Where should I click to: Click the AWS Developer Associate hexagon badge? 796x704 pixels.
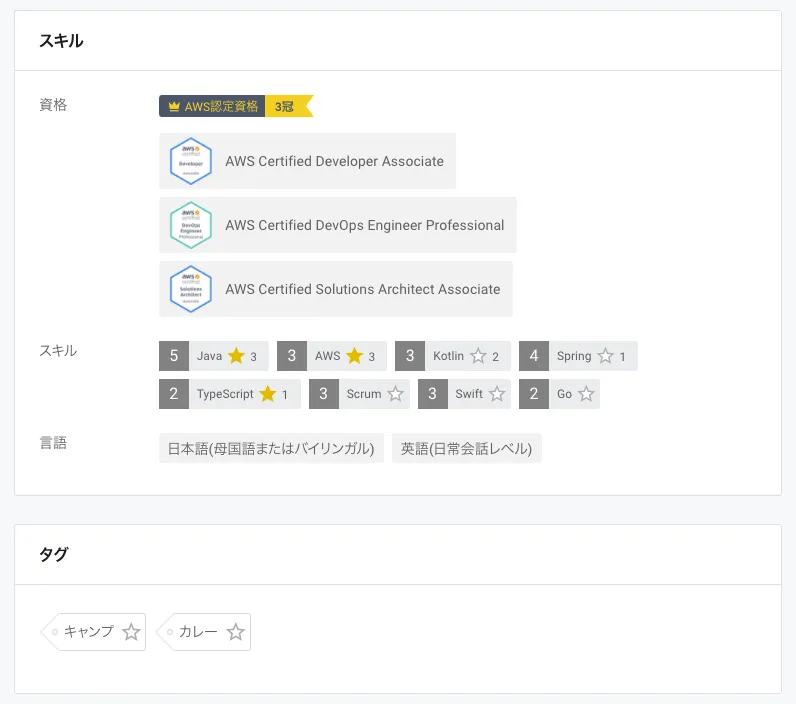pos(191,161)
